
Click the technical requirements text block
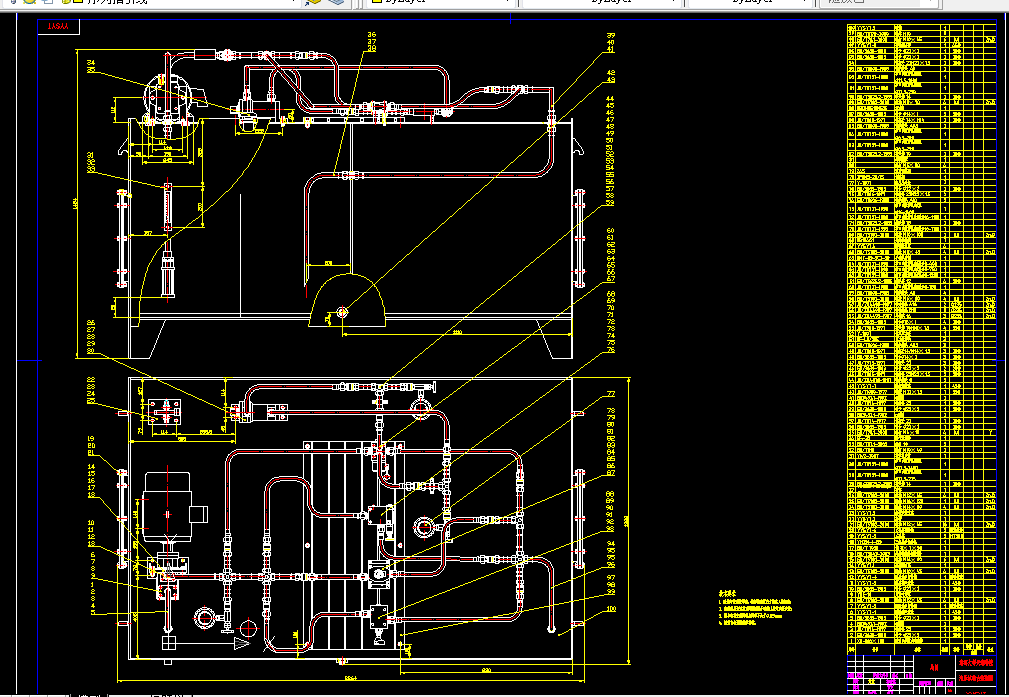click(755, 608)
